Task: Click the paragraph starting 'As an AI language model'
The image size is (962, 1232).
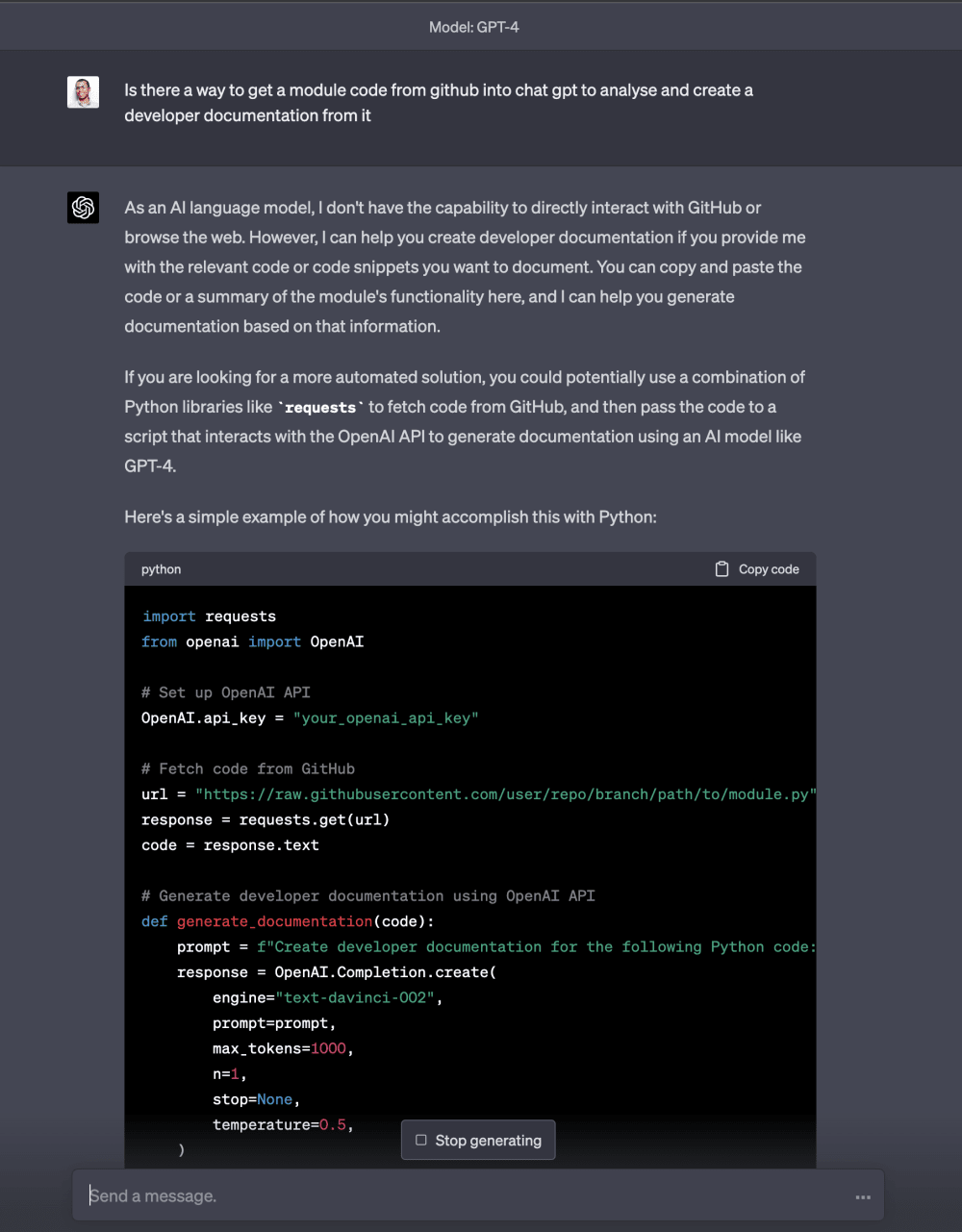Action: point(466,266)
